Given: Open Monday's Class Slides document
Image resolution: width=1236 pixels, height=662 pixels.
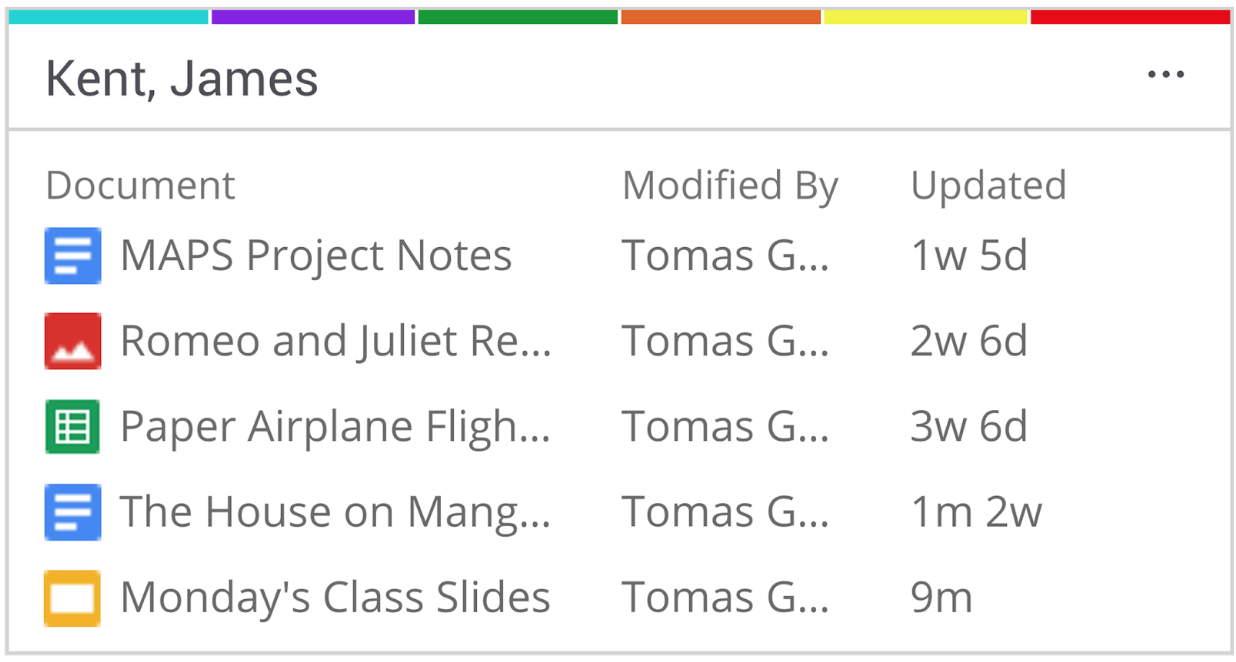Looking at the screenshot, I should (335, 596).
